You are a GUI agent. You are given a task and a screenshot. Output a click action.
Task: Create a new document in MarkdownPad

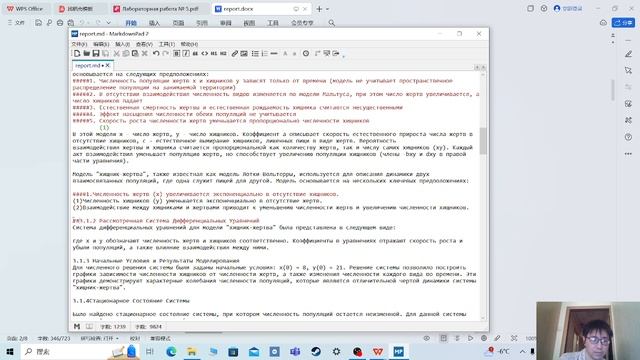[77, 53]
